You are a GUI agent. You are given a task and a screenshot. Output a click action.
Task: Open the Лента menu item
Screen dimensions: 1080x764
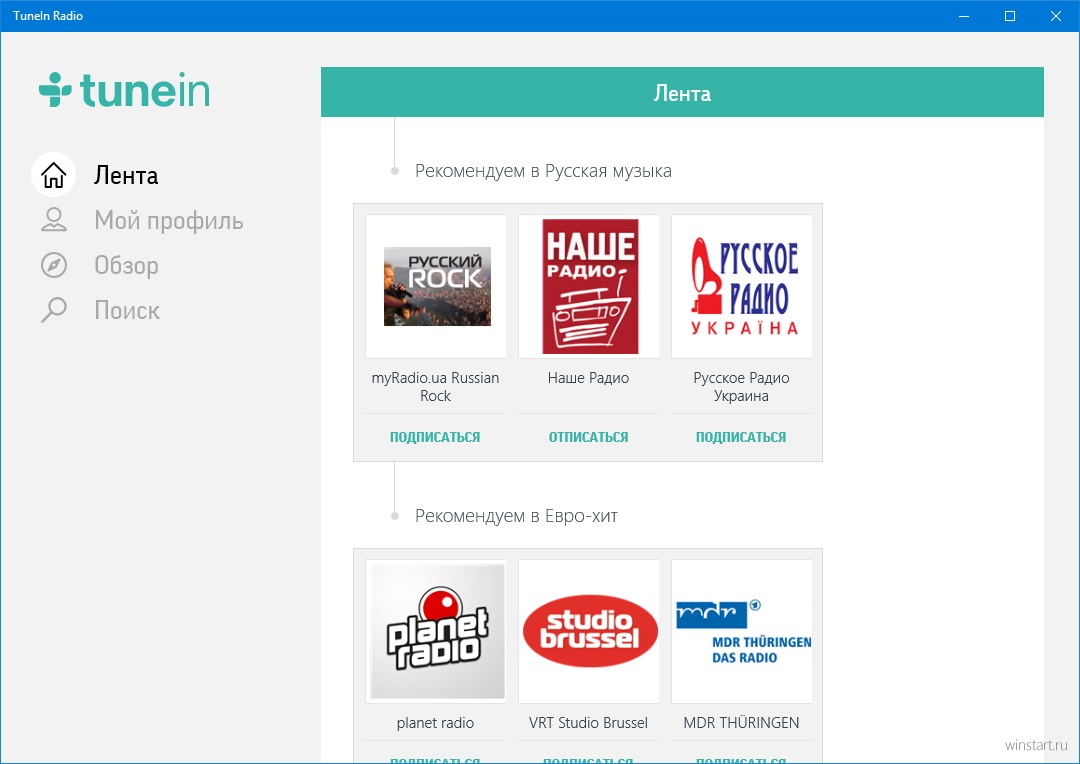[x=126, y=176]
